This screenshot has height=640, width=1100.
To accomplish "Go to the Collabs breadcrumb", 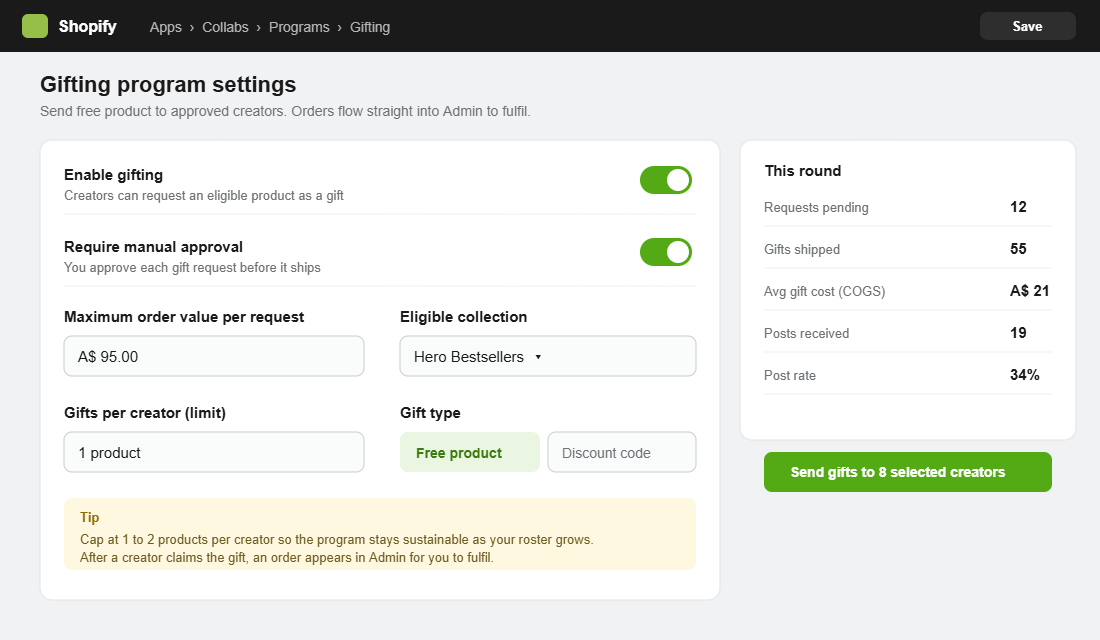I will [x=225, y=27].
